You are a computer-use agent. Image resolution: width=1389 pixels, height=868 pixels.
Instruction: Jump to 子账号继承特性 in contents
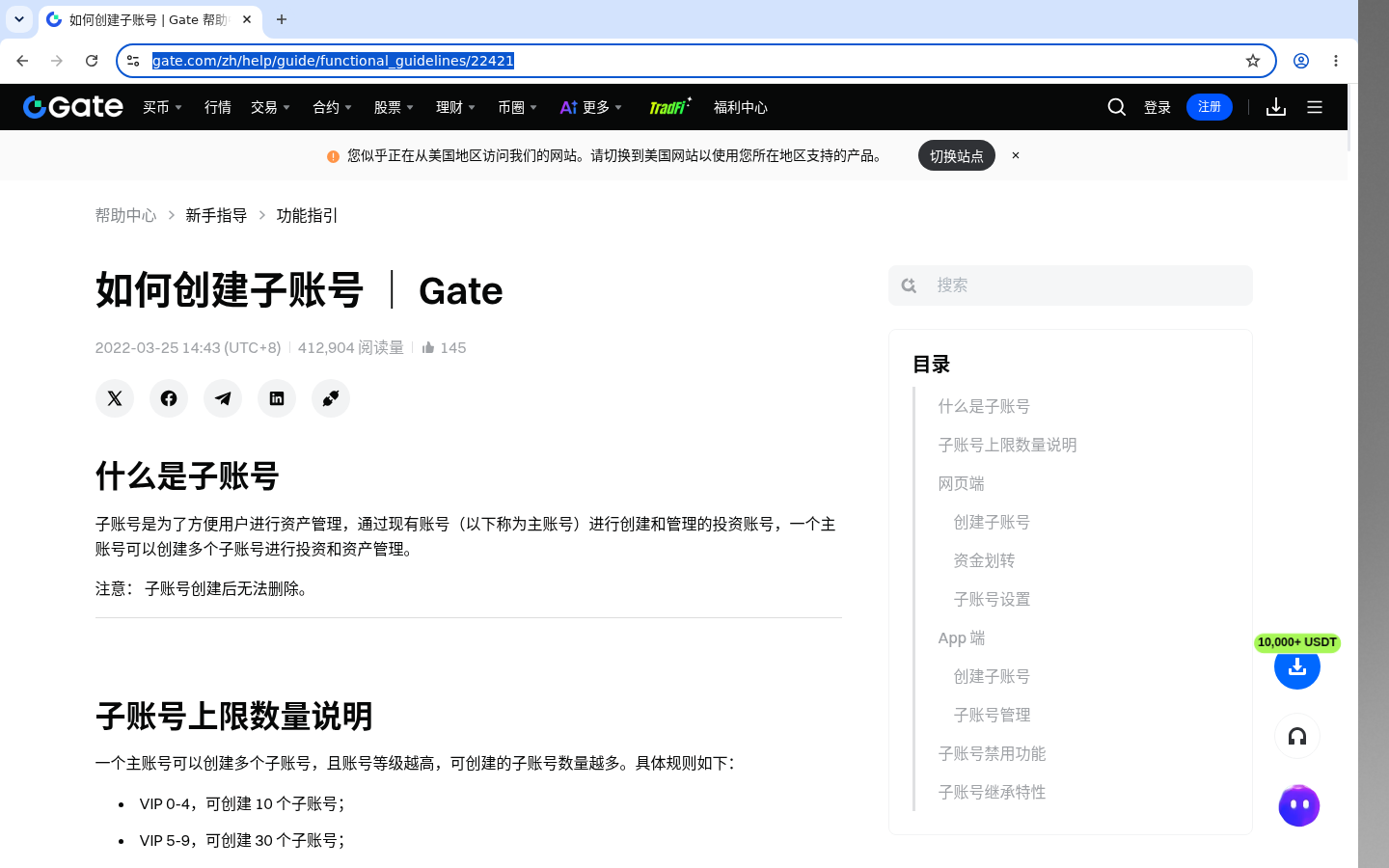click(x=992, y=792)
